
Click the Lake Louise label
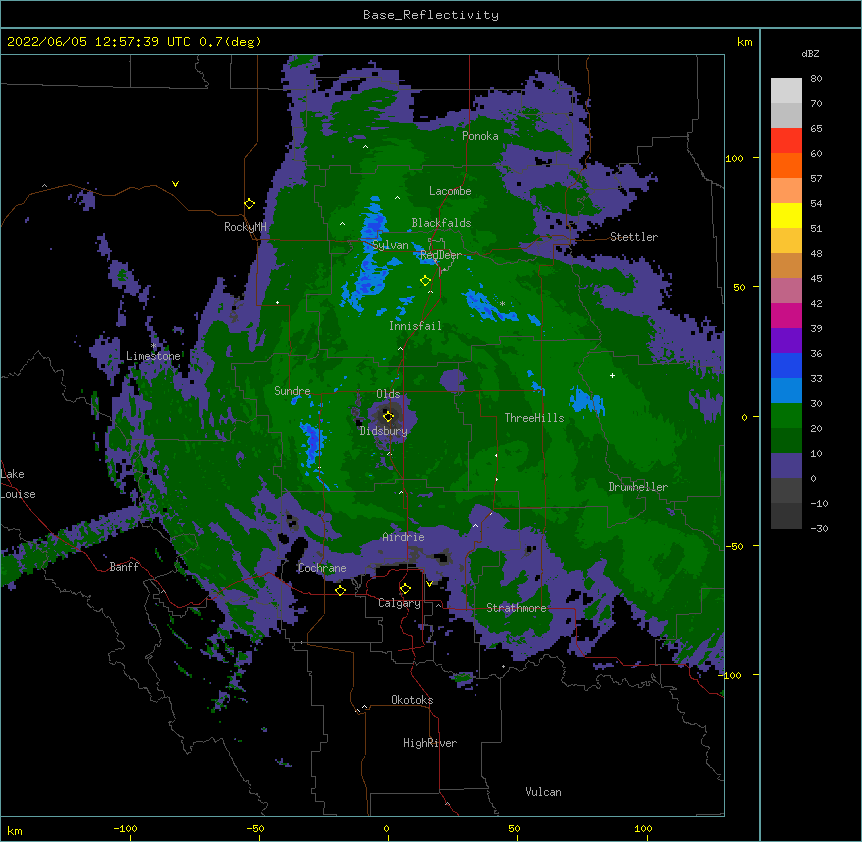tap(18, 484)
